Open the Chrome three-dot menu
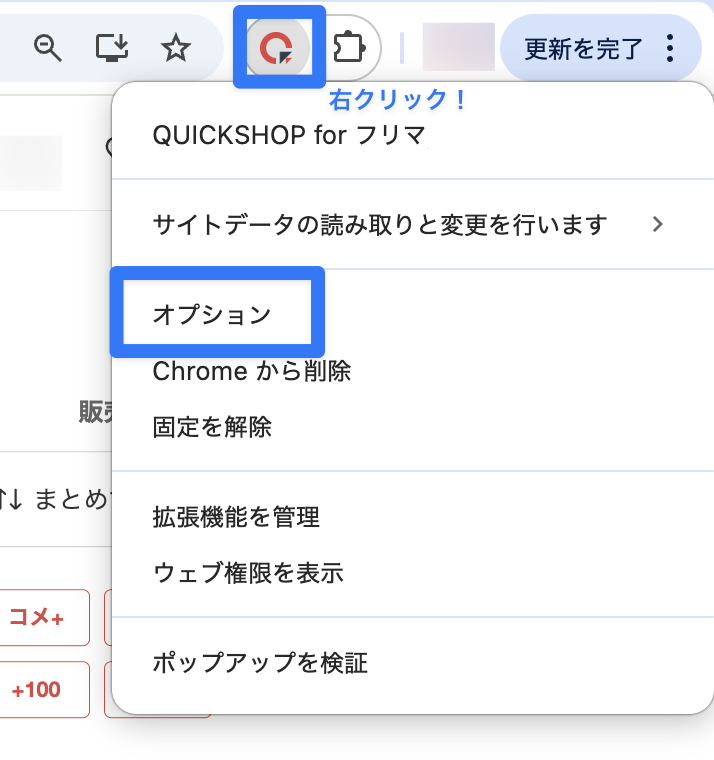The image size is (714, 760). [669, 47]
